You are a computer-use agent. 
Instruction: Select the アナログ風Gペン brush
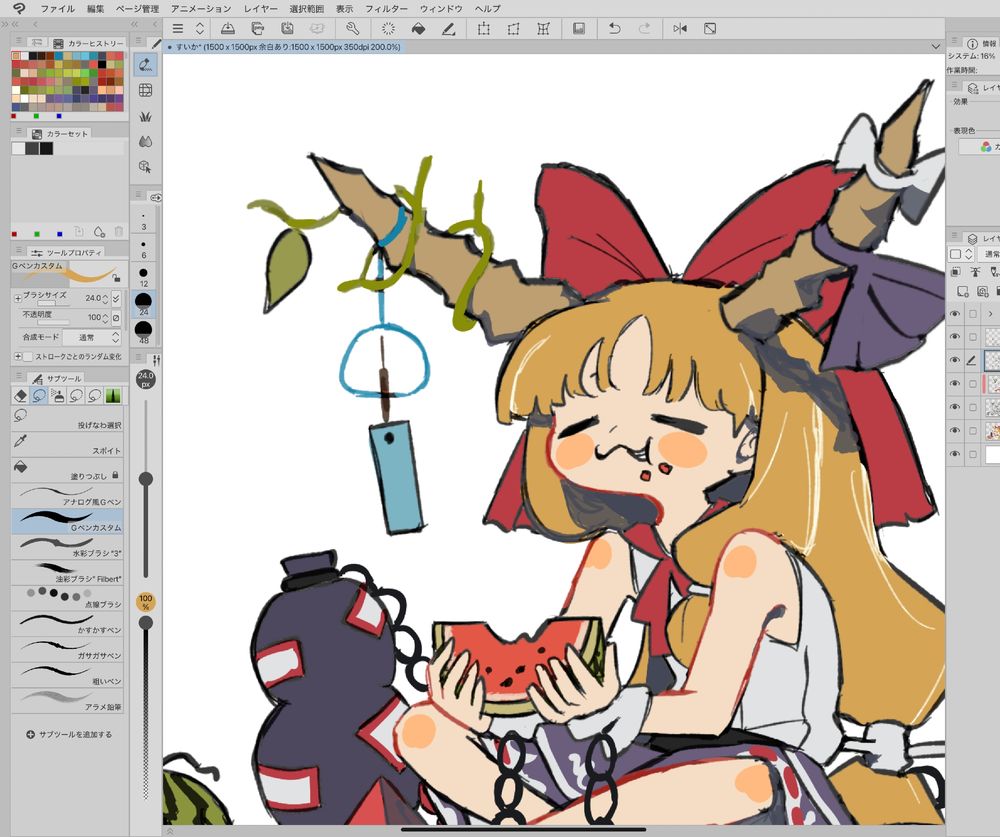point(67,495)
